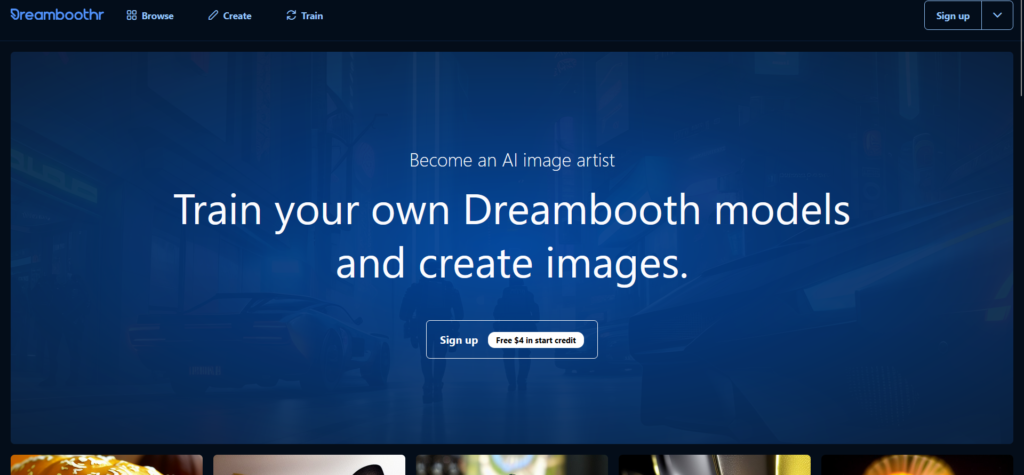Click the Dreamboothr logo
Viewport: 1024px width, 475px height.
[x=57, y=16]
